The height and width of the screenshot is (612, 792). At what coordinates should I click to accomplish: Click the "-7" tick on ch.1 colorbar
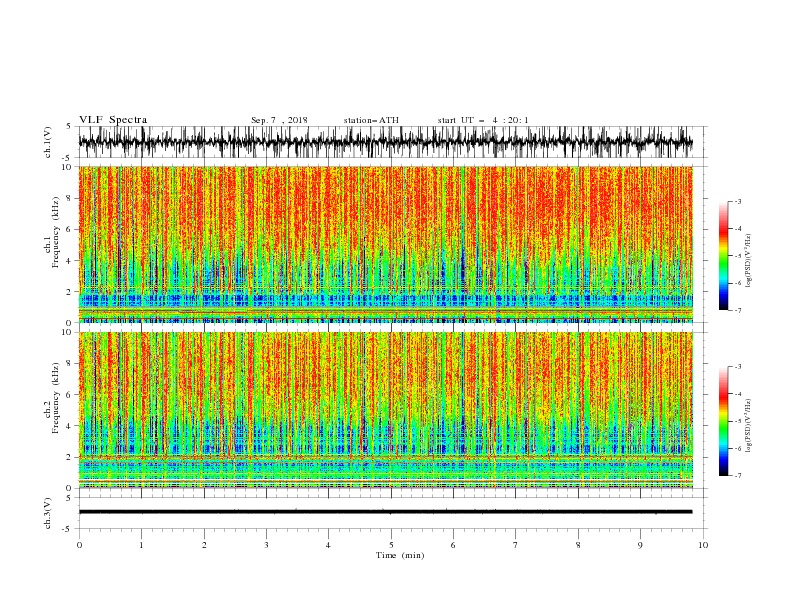click(x=737, y=310)
